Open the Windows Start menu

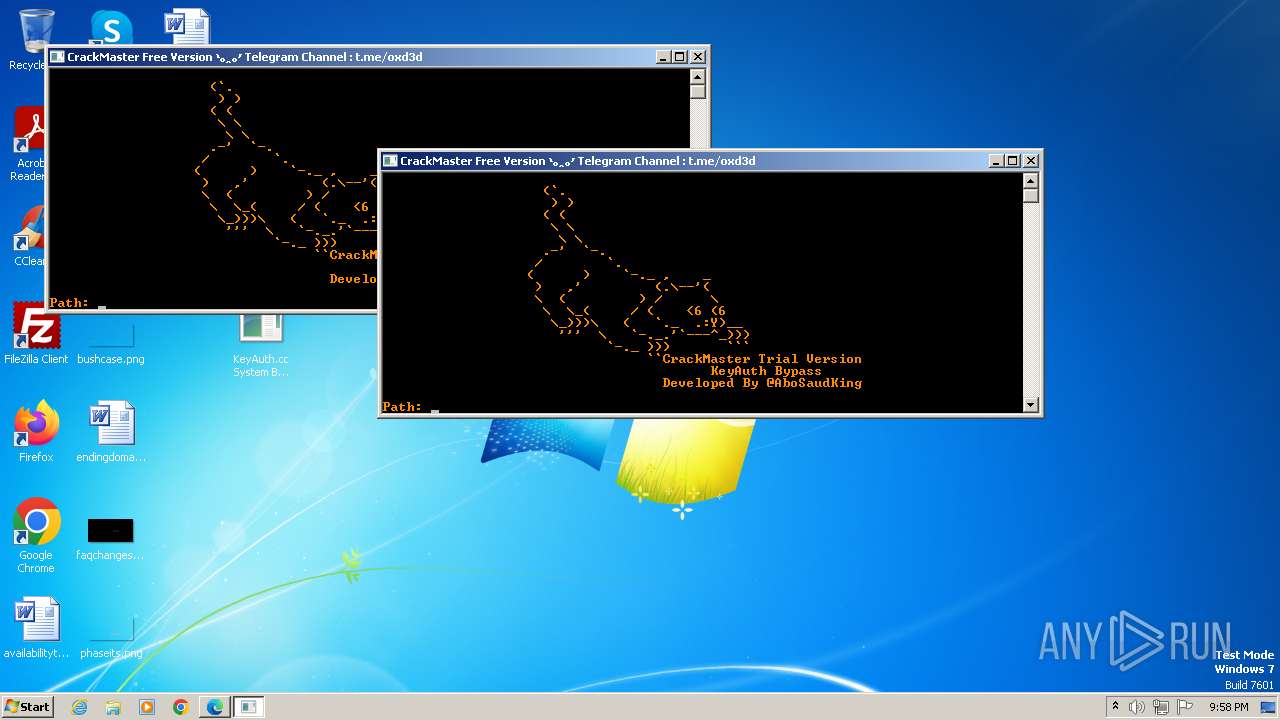click(28, 706)
